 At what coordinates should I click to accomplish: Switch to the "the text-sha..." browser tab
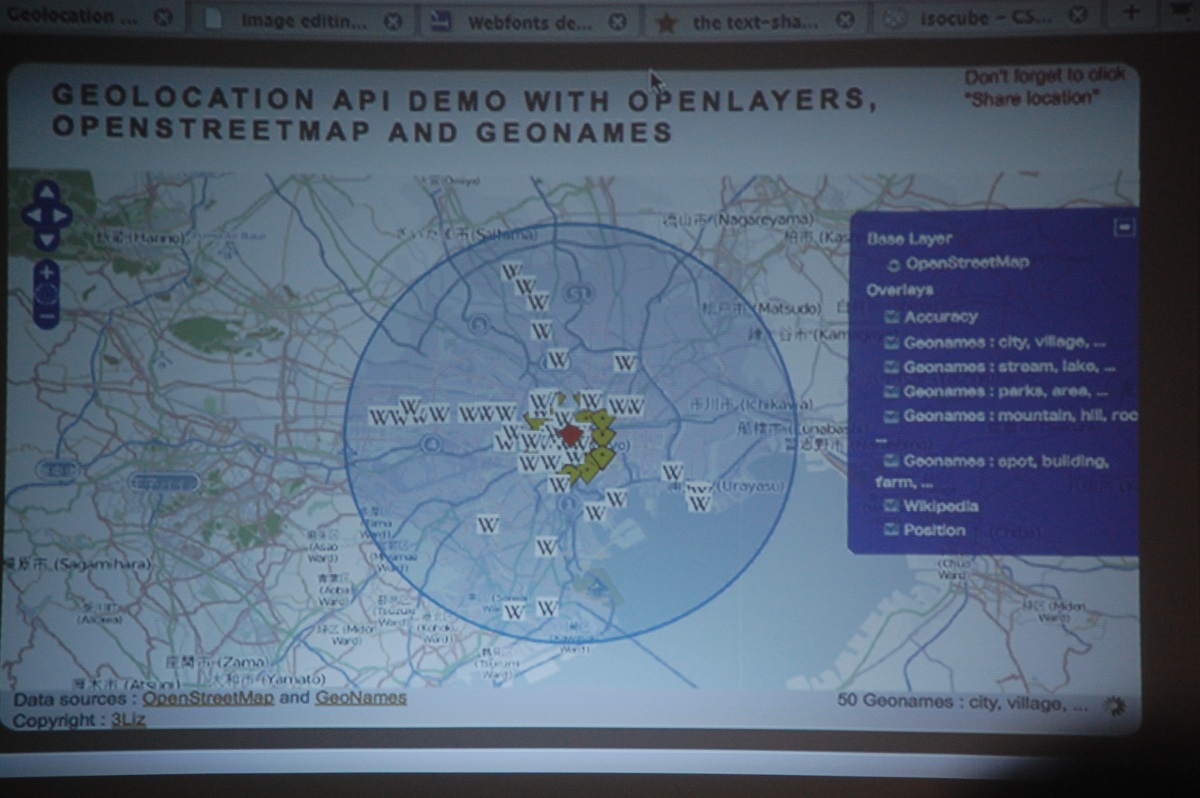click(x=753, y=20)
